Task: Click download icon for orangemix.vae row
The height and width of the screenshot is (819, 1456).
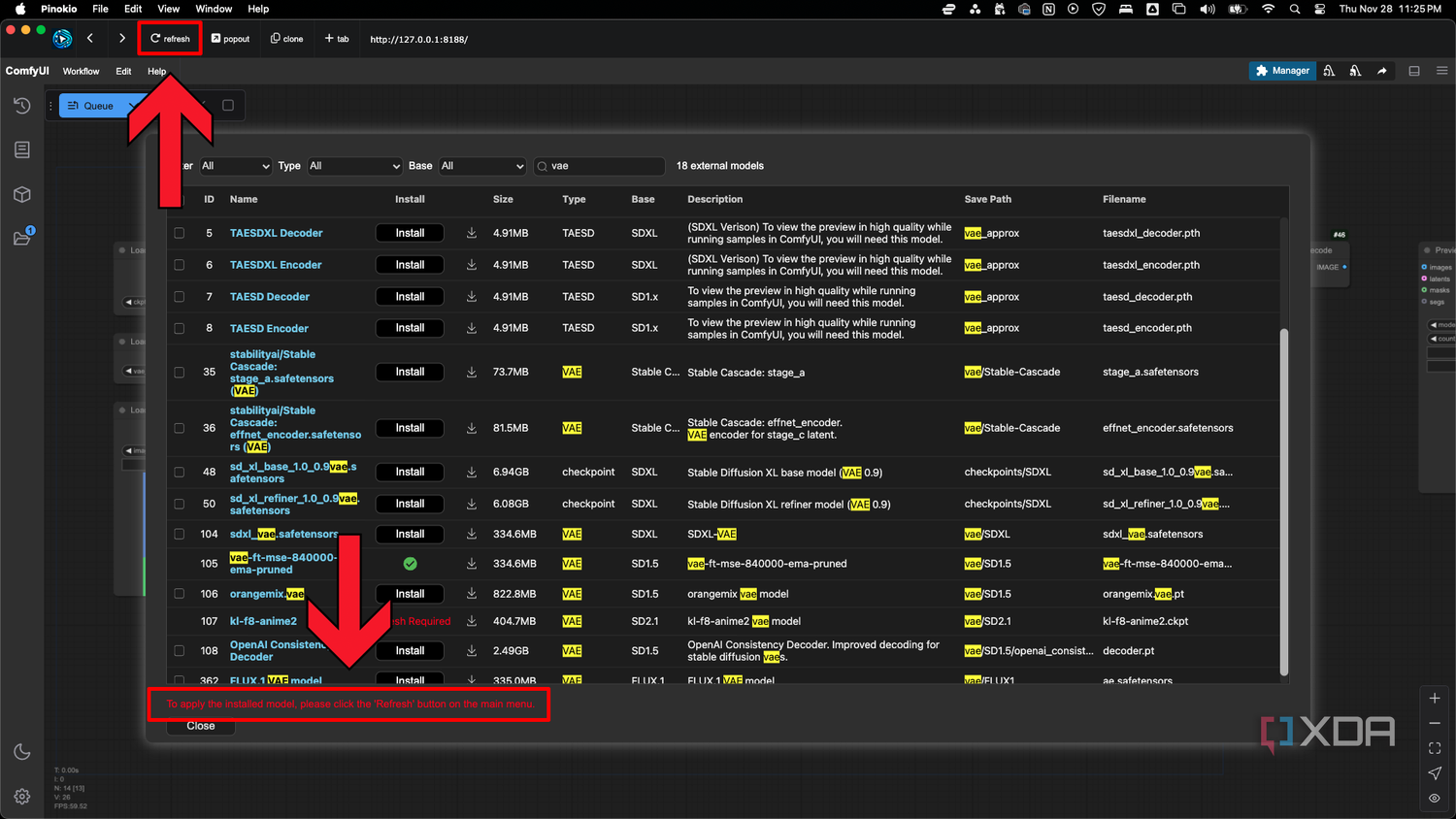Action: (x=472, y=593)
